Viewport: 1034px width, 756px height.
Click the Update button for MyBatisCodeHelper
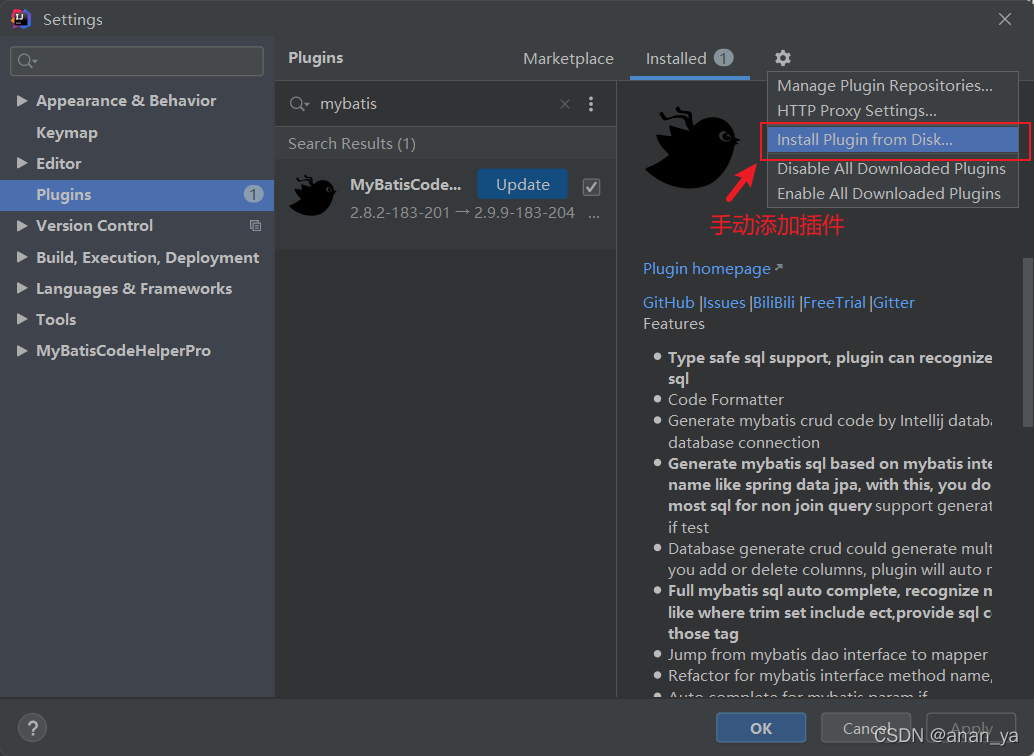click(x=522, y=185)
